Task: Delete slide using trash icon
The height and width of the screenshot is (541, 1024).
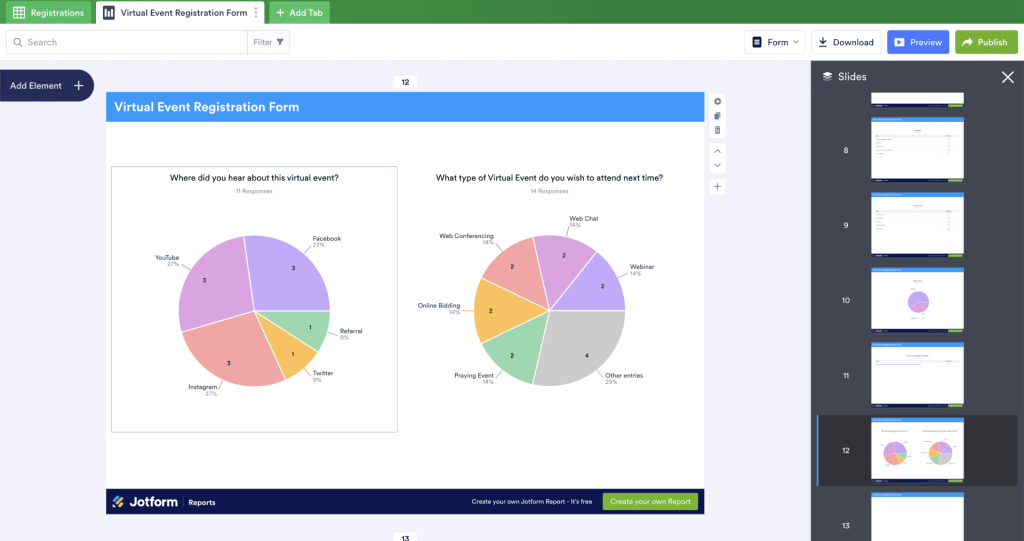Action: pyautogui.click(x=717, y=131)
